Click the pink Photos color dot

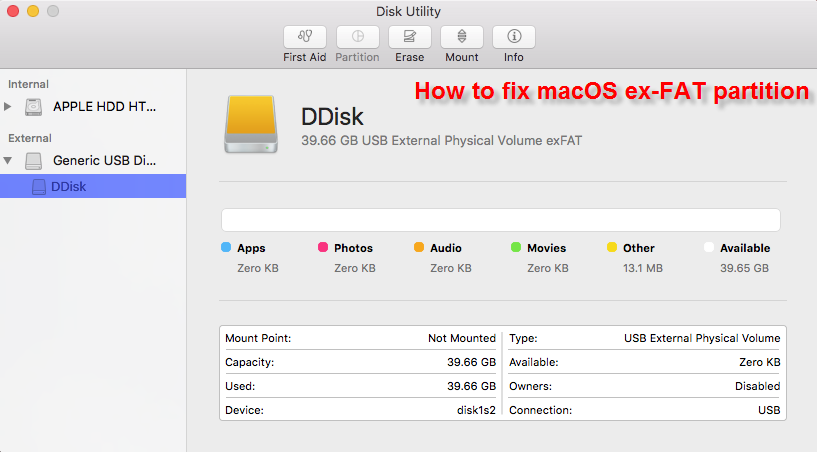pos(323,247)
